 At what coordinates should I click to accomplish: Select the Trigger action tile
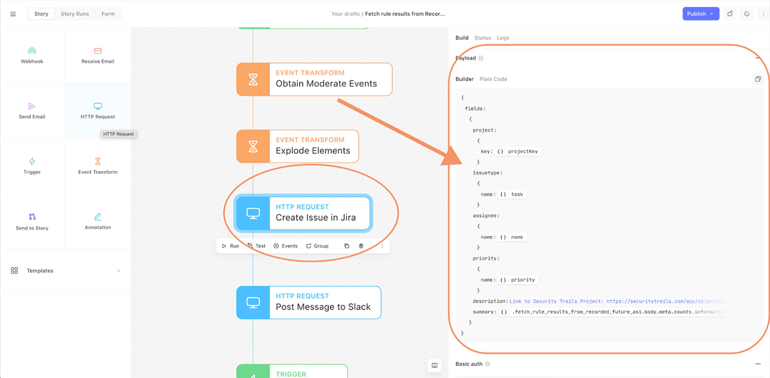32,166
